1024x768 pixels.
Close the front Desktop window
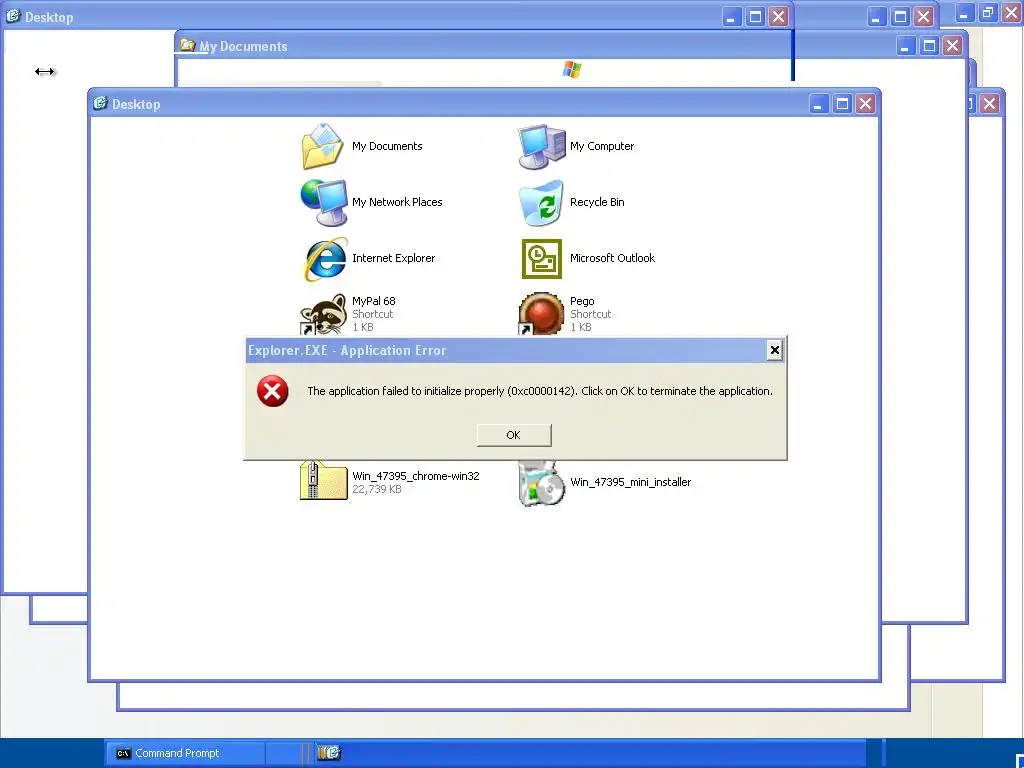(865, 104)
